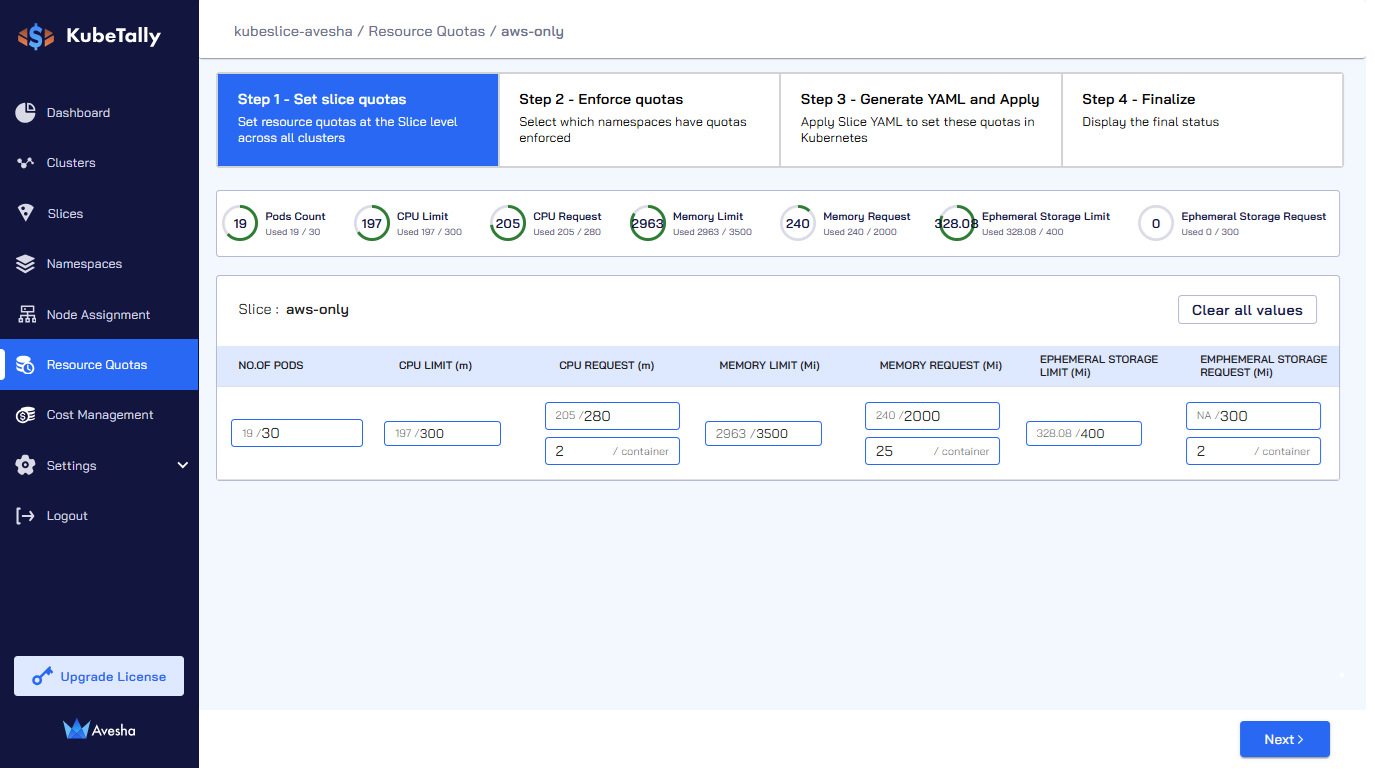Click the MEMORY LIMIT (Mi) column header
This screenshot has width=1375, height=782.
pyautogui.click(x=769, y=366)
